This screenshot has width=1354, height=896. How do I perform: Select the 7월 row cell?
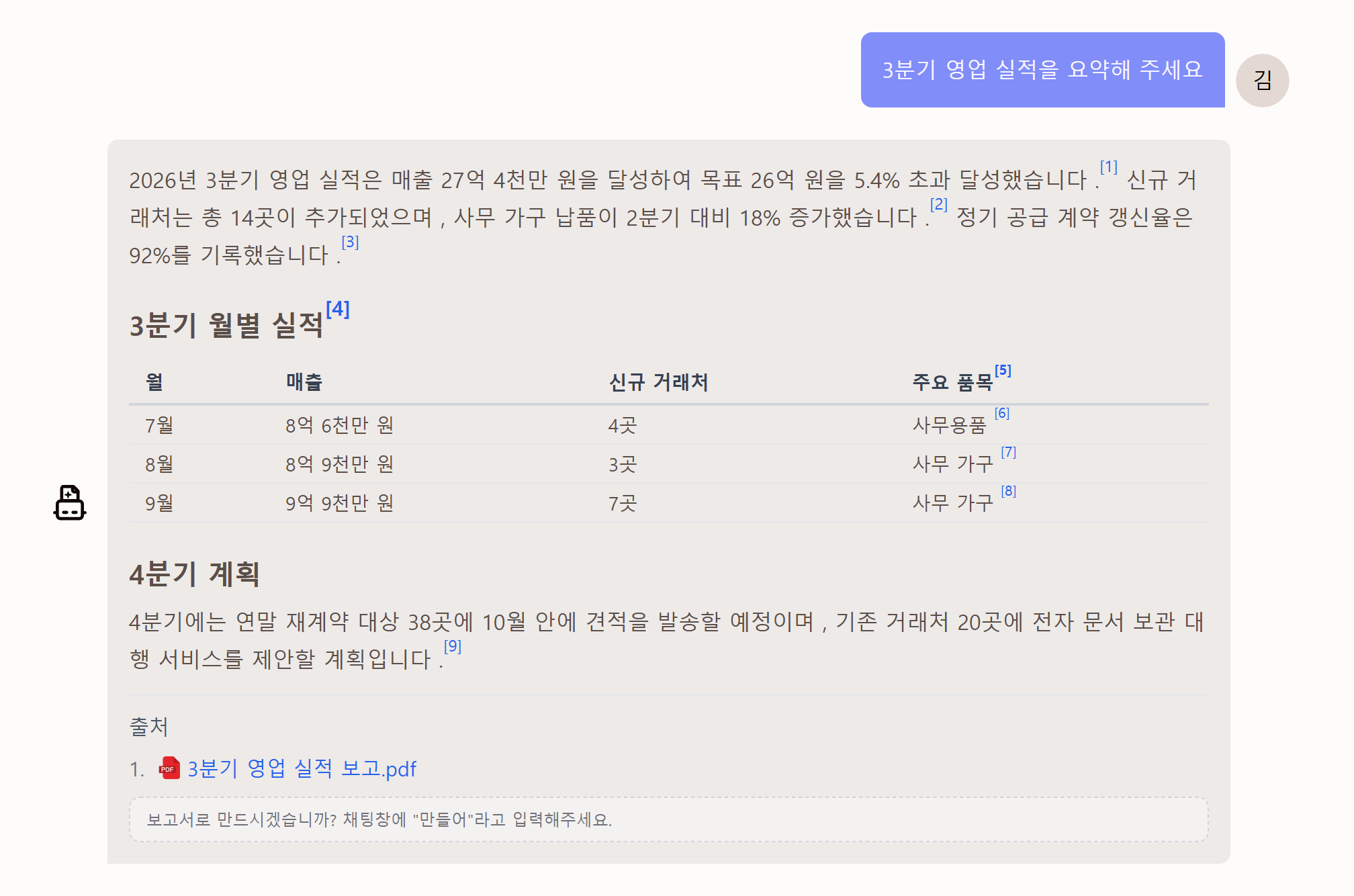(160, 424)
